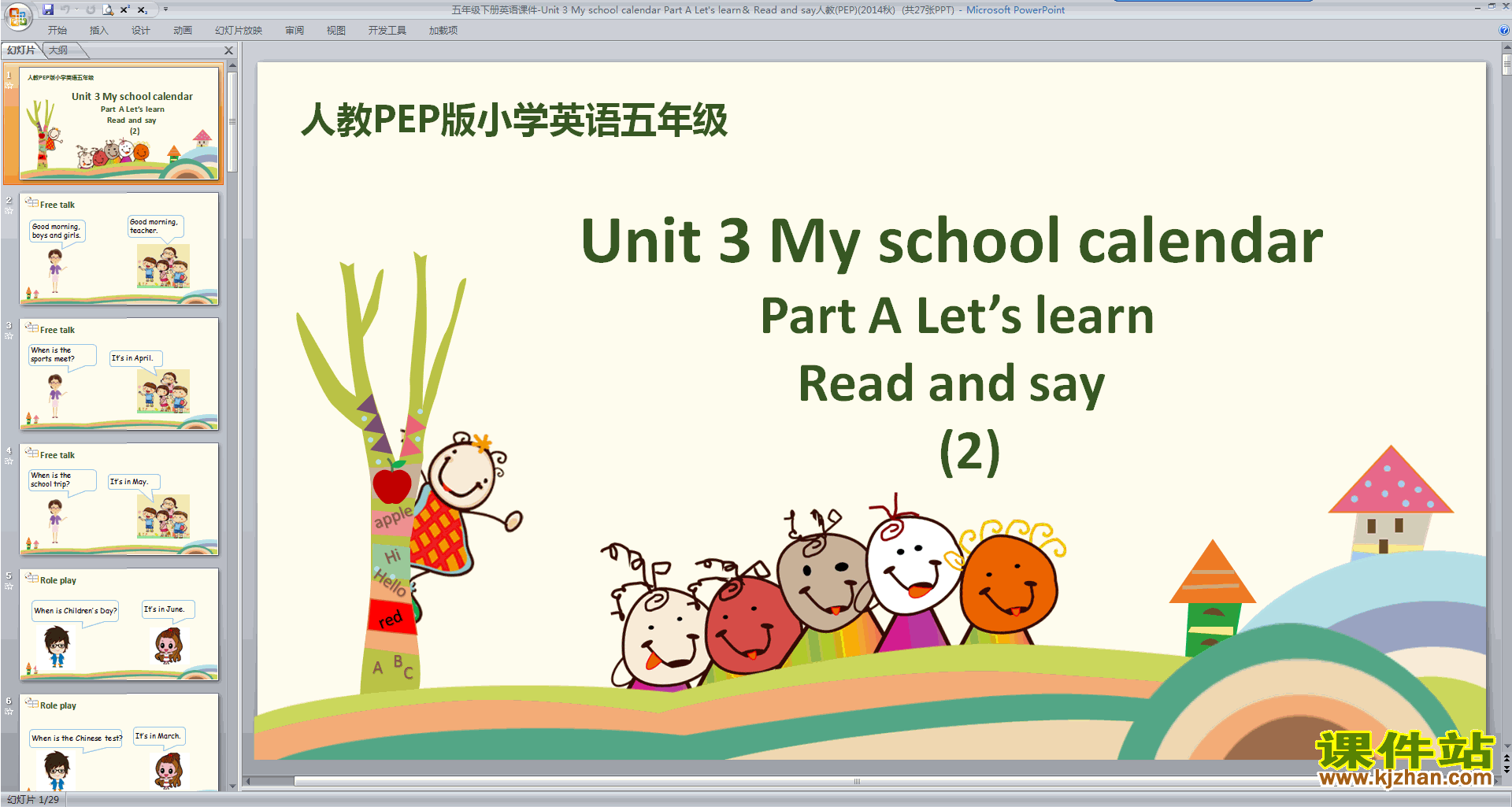Screen dimensions: 1512x807
Task: Play animations star icon for slide 1
Action: click(9, 86)
